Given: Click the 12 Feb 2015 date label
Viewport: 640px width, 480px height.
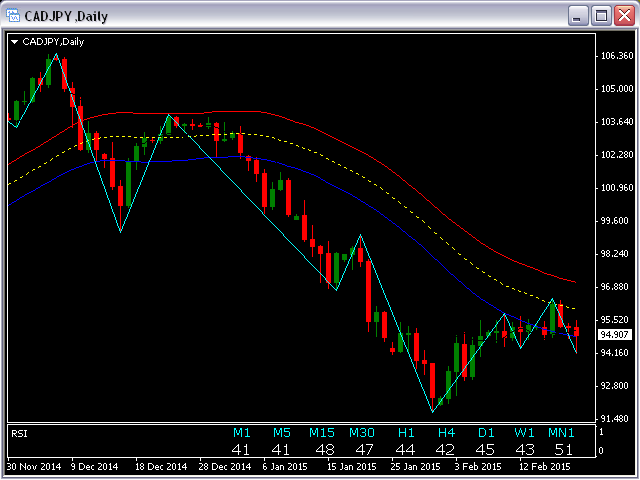Looking at the screenshot, I should [544, 467].
